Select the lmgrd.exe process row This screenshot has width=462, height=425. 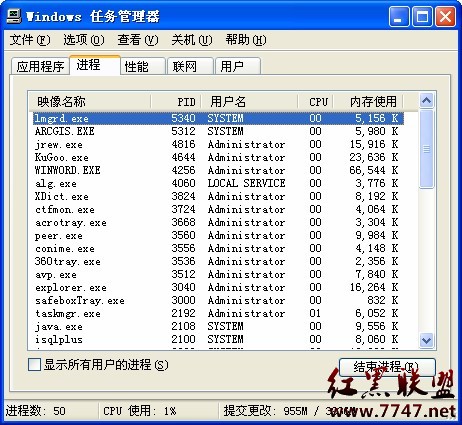[x=218, y=119]
